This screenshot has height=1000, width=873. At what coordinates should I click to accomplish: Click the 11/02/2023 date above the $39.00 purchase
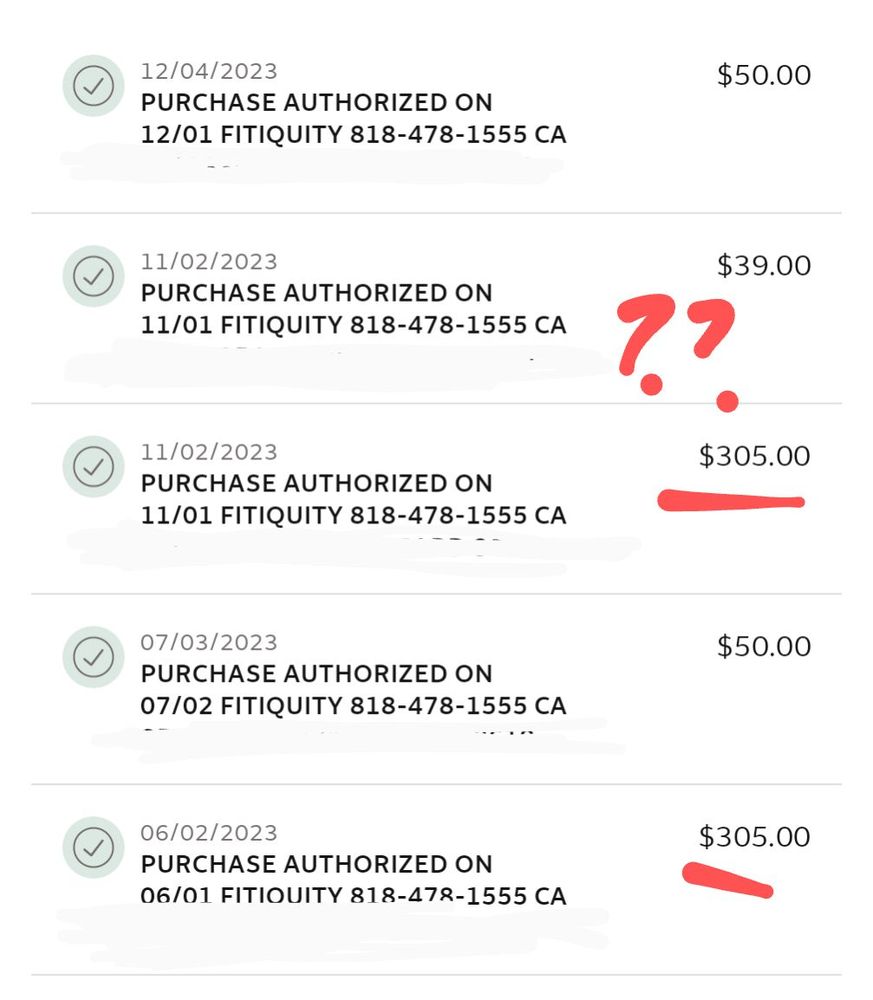(209, 262)
